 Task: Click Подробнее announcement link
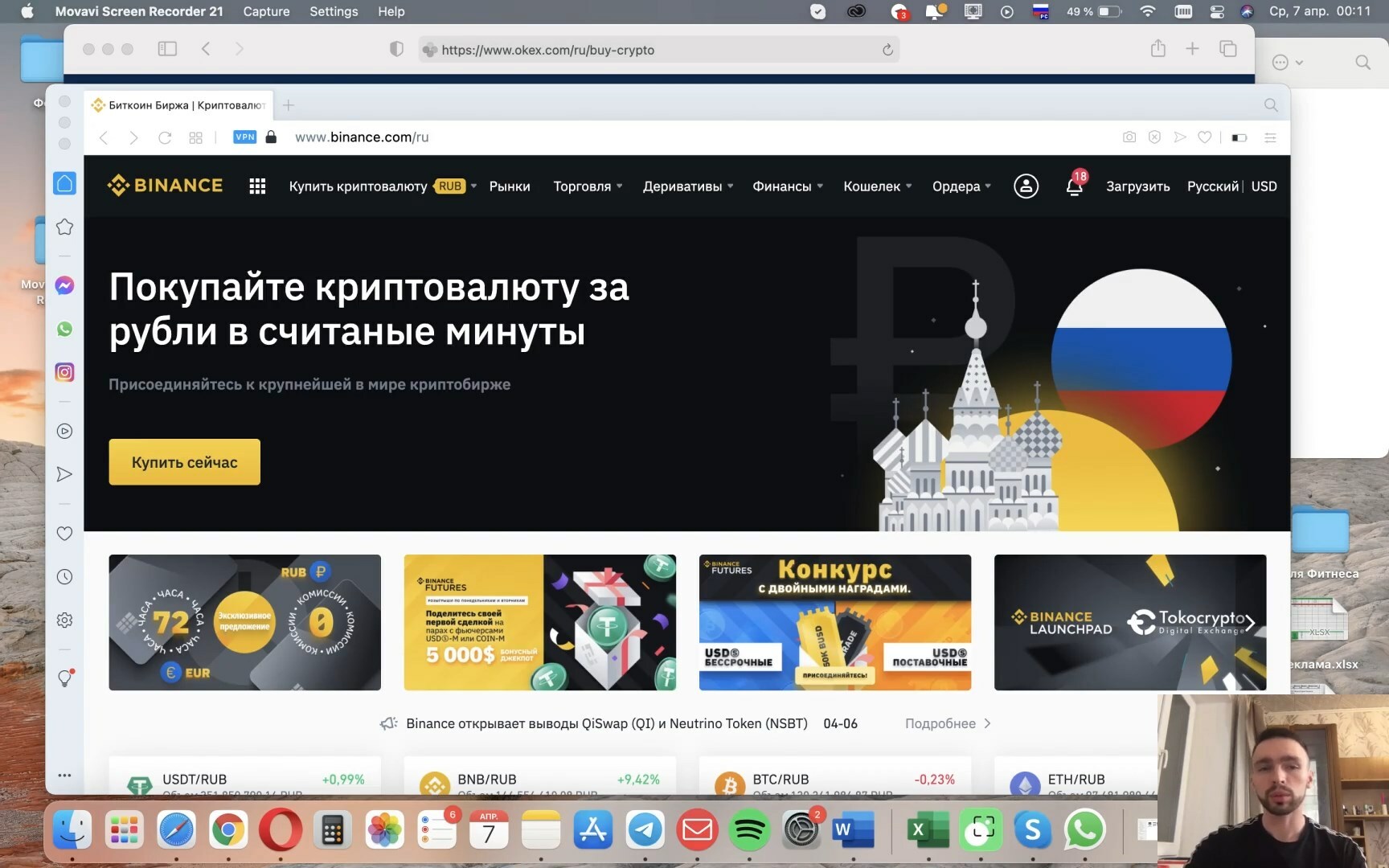tap(948, 723)
